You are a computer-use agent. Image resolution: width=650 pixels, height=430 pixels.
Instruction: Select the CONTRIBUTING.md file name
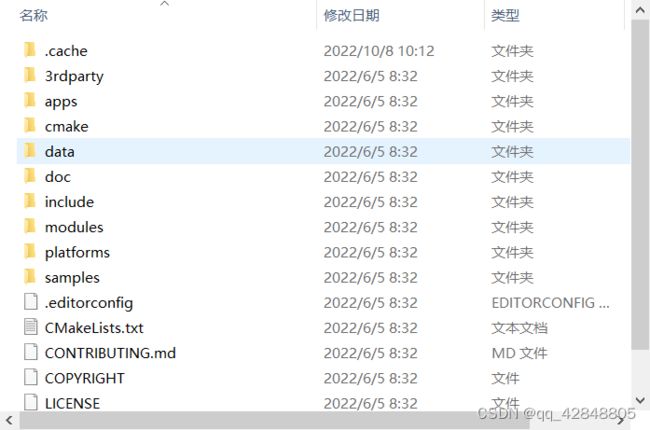pyautogui.click(x=110, y=353)
